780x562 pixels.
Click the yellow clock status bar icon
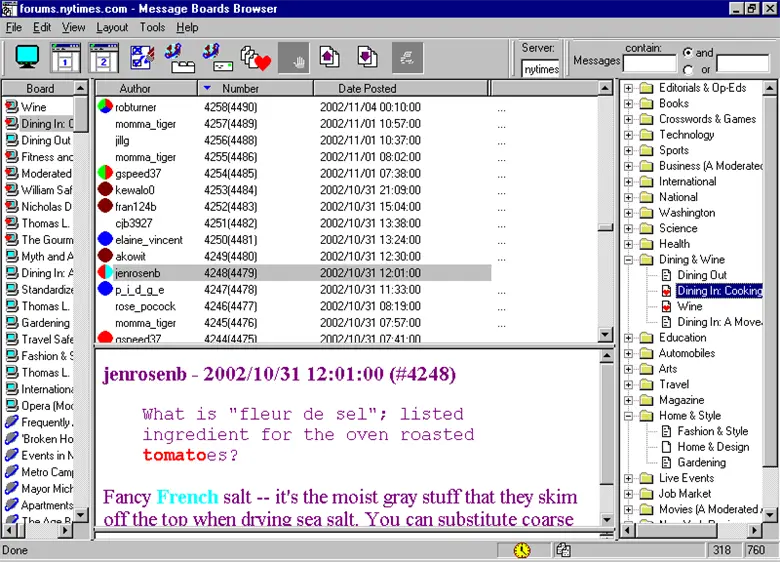[x=522, y=550]
